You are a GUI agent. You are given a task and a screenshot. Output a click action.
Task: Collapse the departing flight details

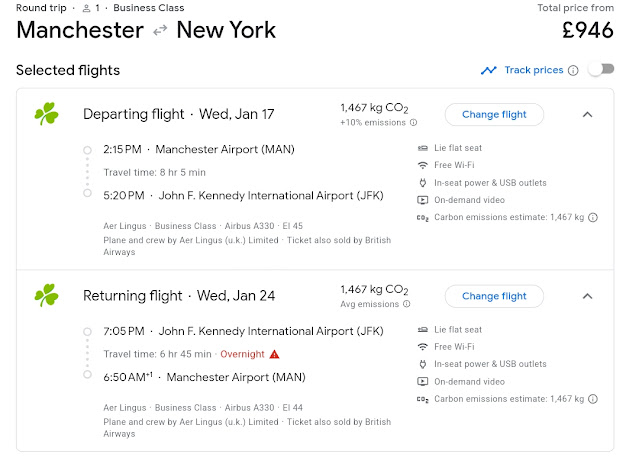(587, 114)
